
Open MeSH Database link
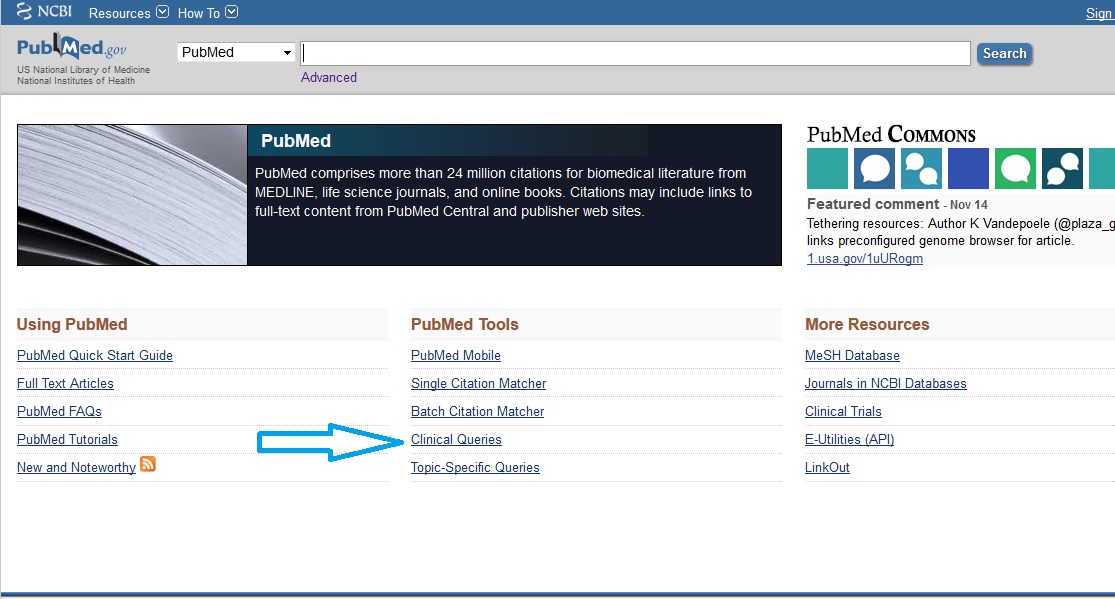(x=852, y=355)
